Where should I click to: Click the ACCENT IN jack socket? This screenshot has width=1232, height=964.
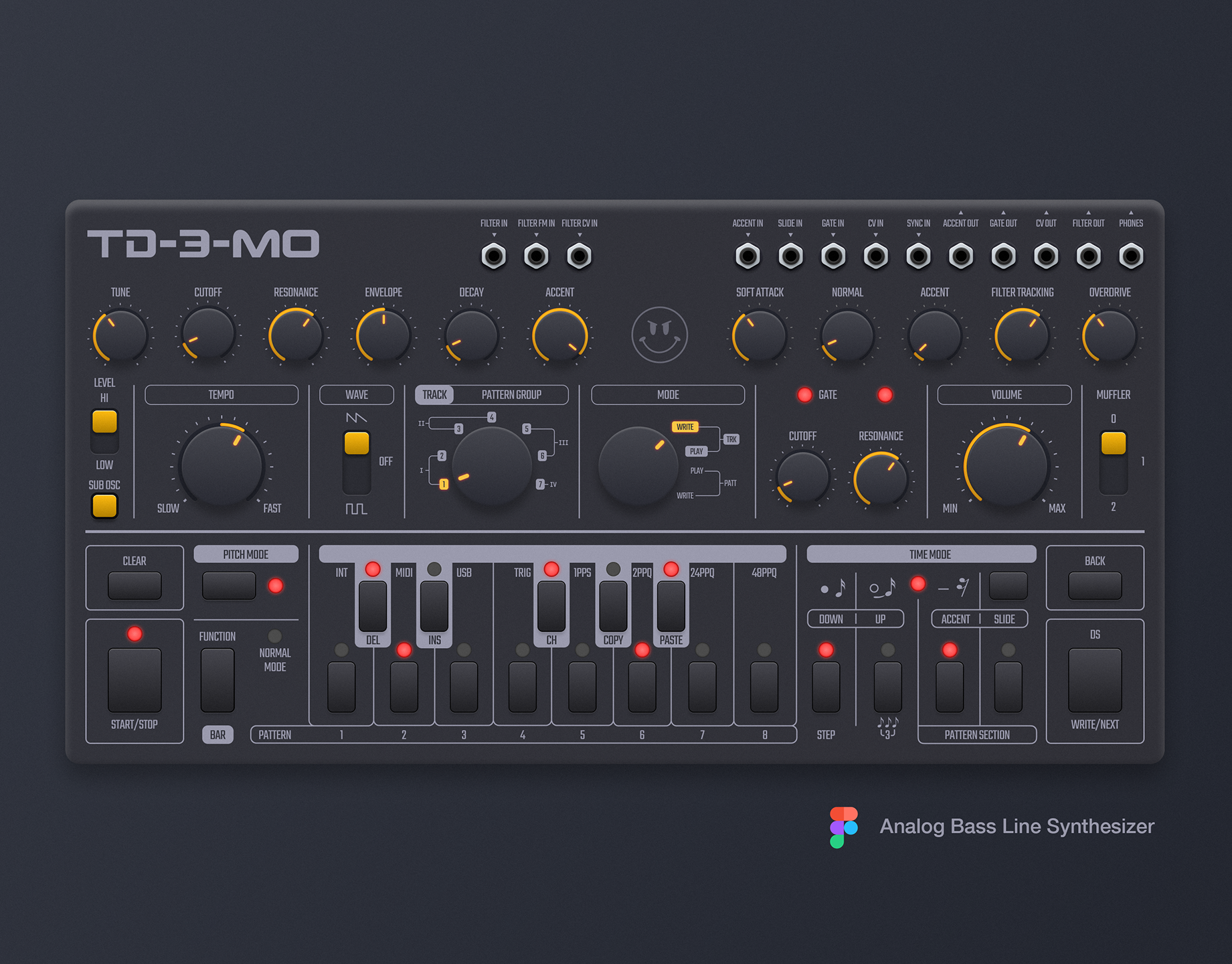tap(747, 256)
